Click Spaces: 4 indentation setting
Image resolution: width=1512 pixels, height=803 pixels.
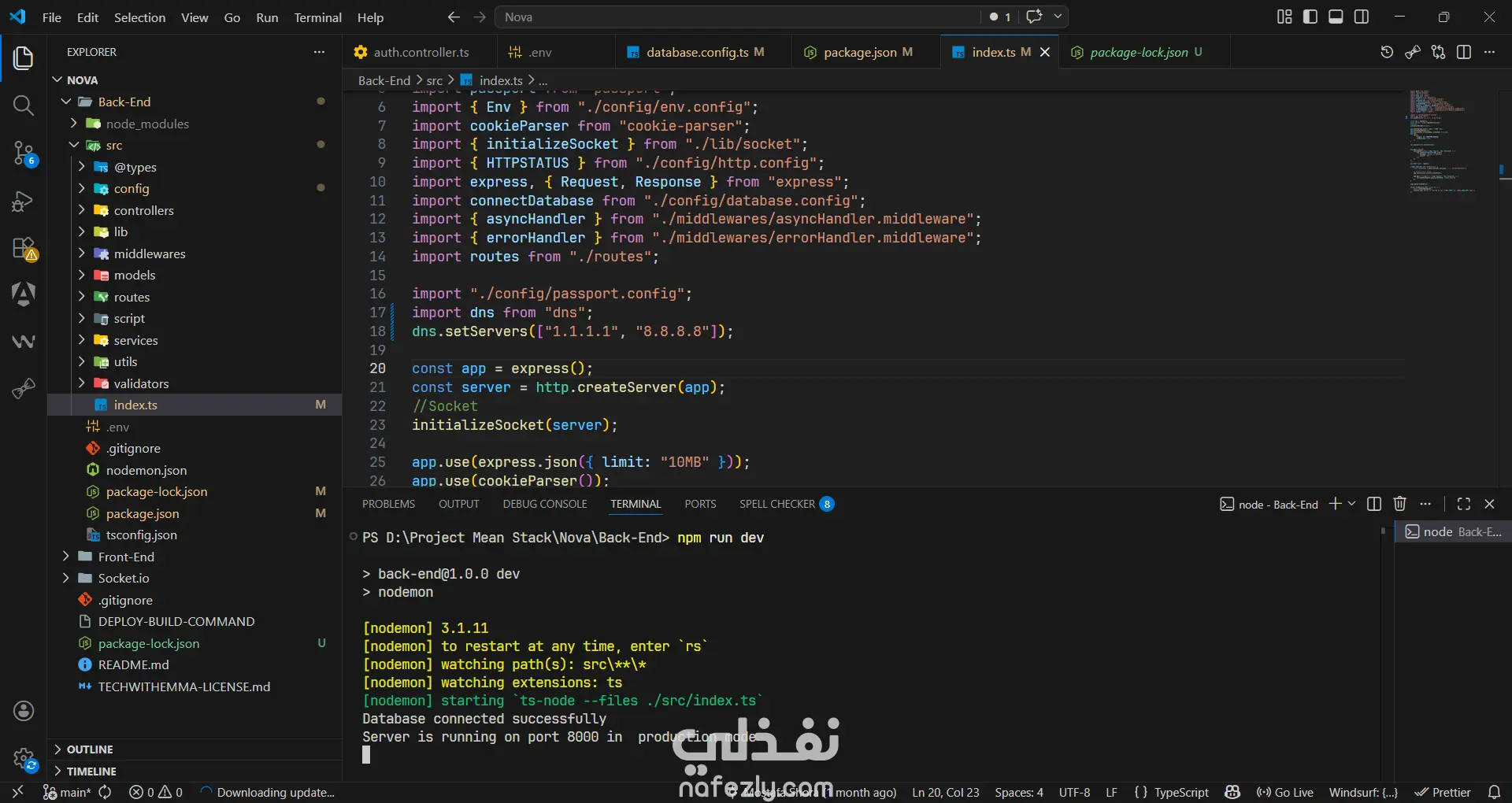click(1018, 792)
